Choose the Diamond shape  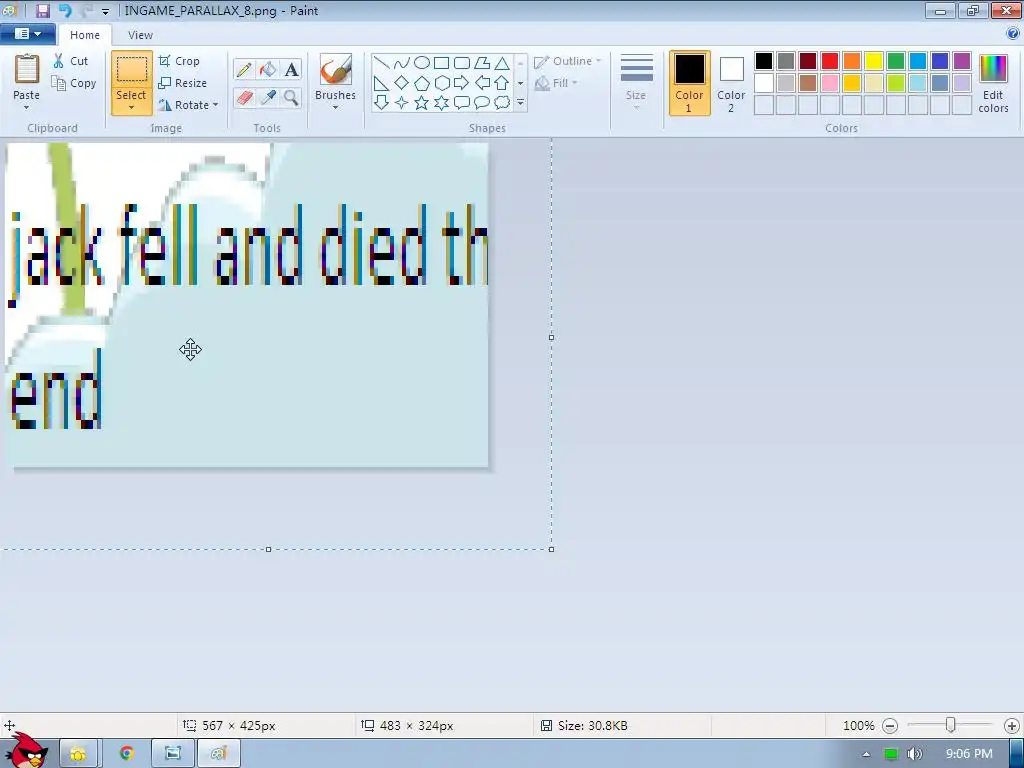coord(402,83)
